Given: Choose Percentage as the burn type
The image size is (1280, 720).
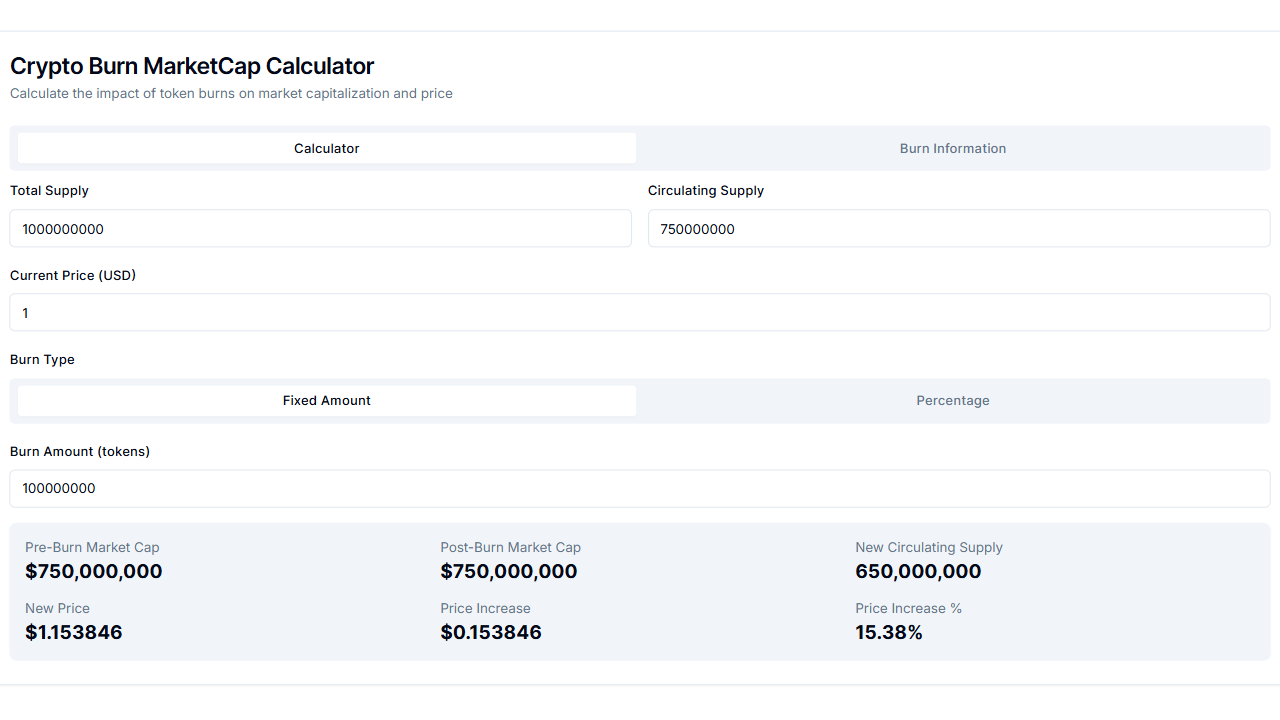Looking at the screenshot, I should (952, 400).
